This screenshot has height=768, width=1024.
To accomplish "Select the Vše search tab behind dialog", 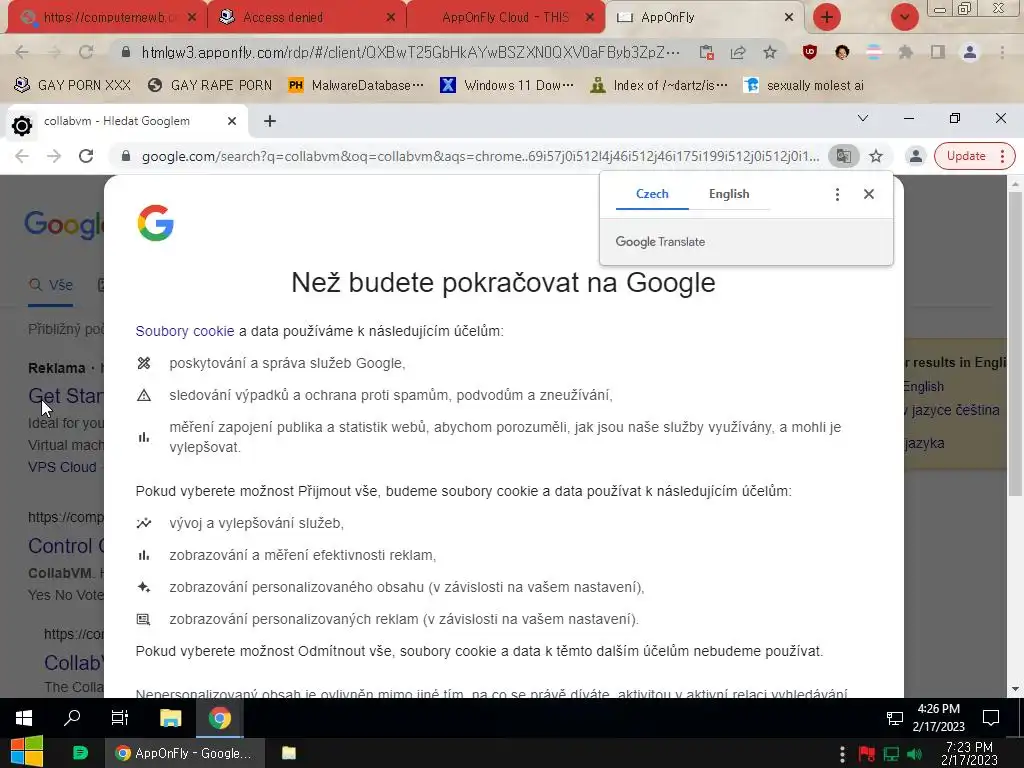I will (51, 285).
